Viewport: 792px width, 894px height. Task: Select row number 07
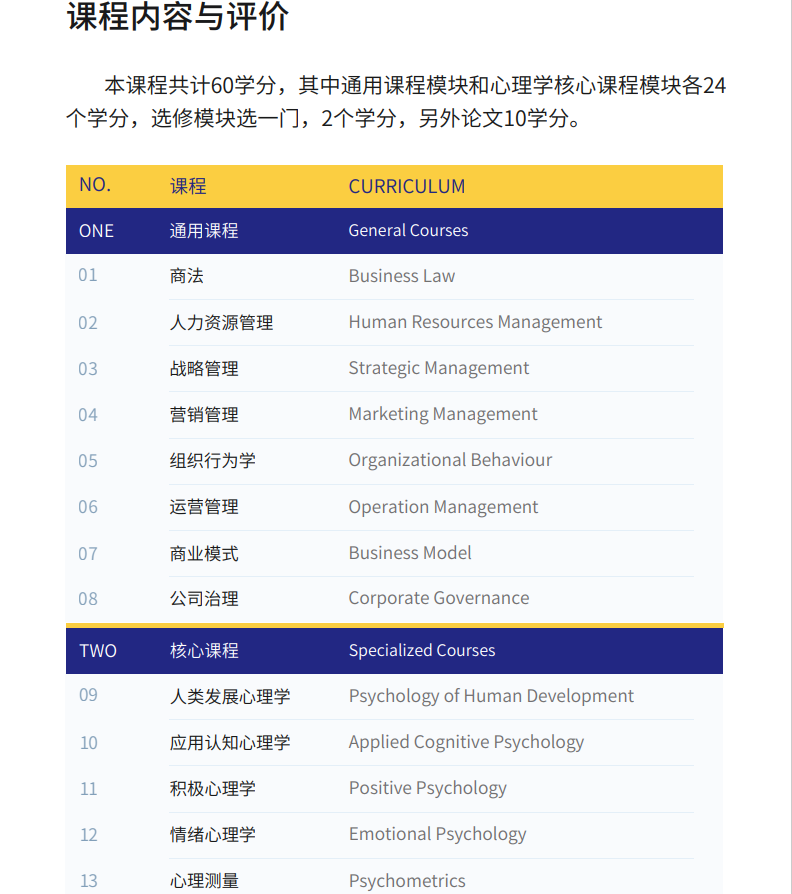click(x=88, y=554)
